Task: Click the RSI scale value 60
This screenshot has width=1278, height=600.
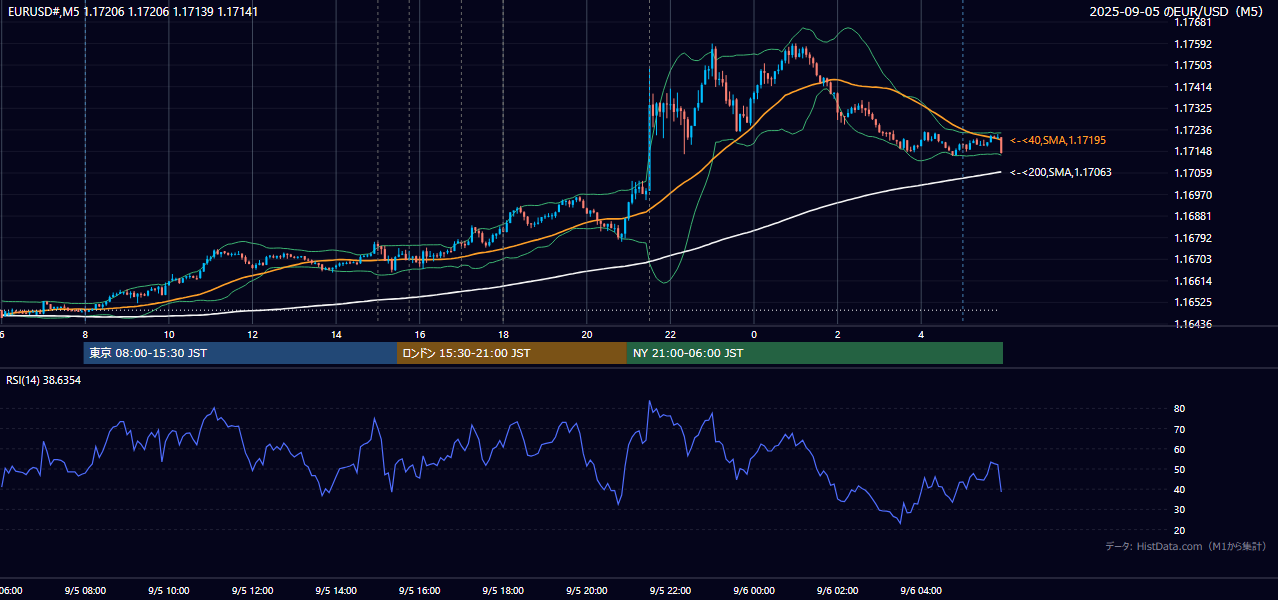Action: click(1179, 449)
